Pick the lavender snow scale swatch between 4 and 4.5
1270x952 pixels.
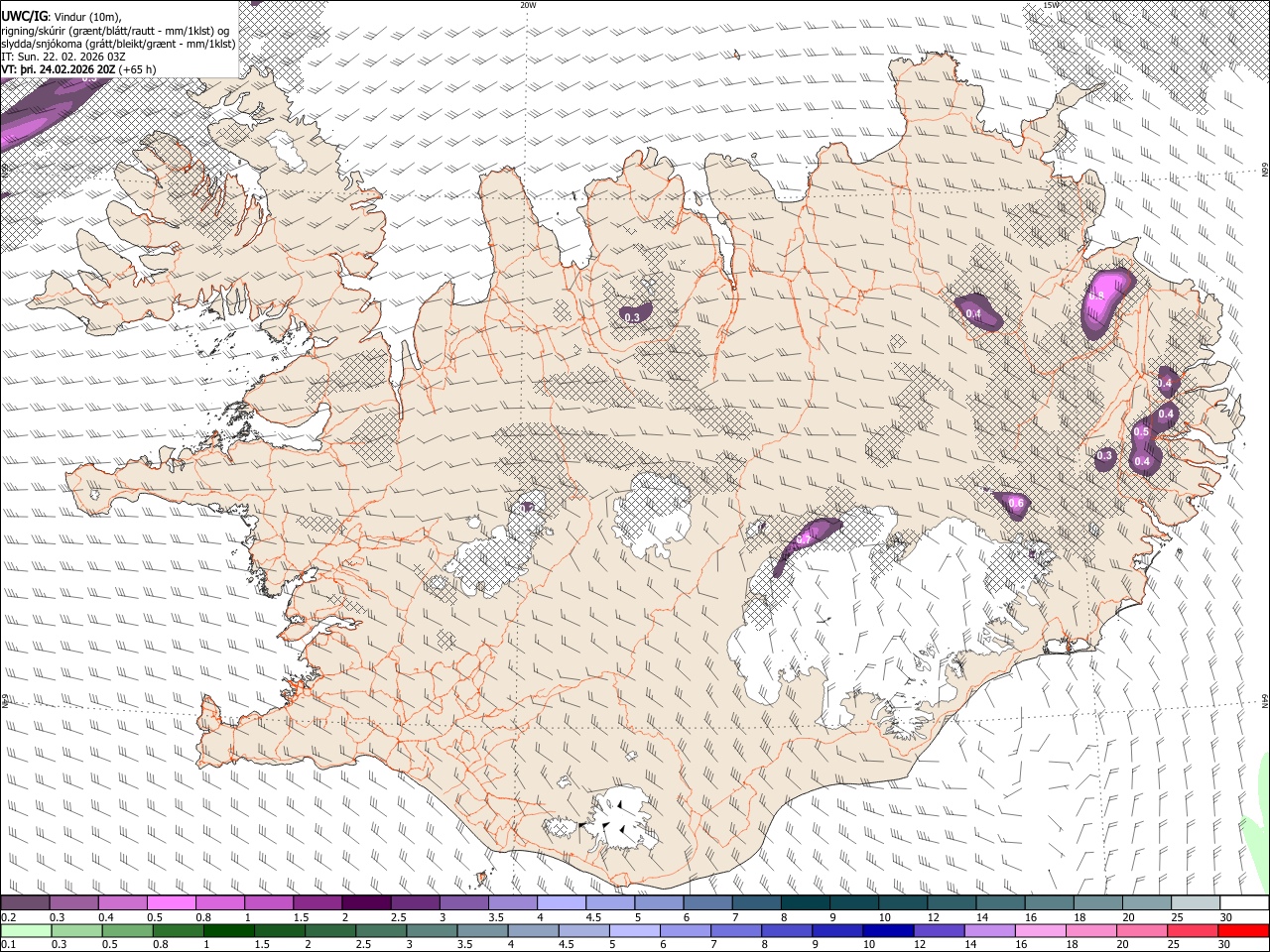pos(562,902)
